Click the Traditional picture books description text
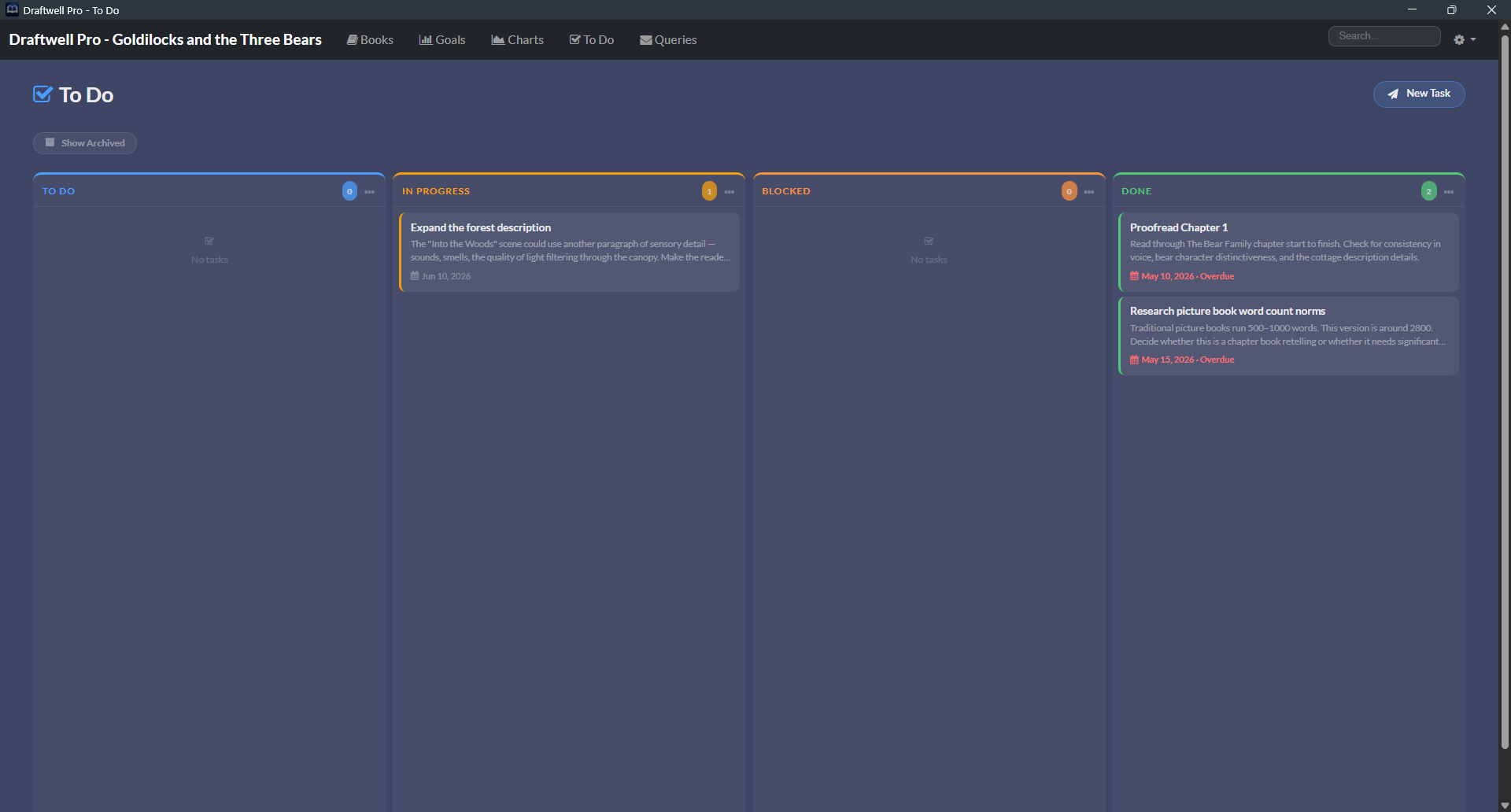This screenshot has height=812, width=1511. click(1287, 334)
